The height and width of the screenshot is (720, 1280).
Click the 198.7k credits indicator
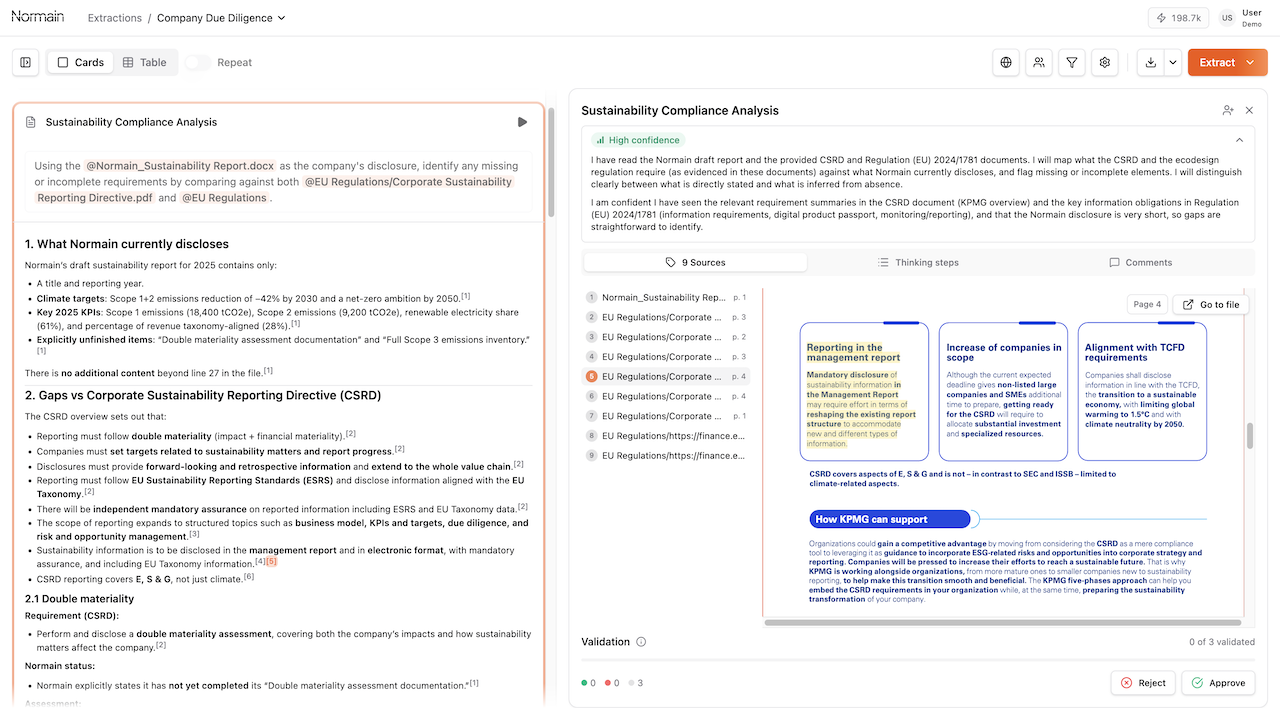[1179, 18]
